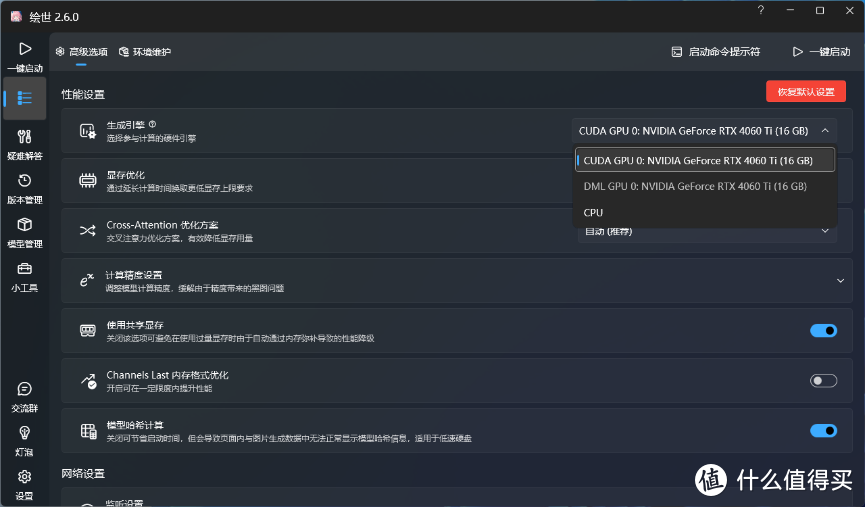
Task: Click the 模型哈希计算 setting title
Action: [135, 425]
